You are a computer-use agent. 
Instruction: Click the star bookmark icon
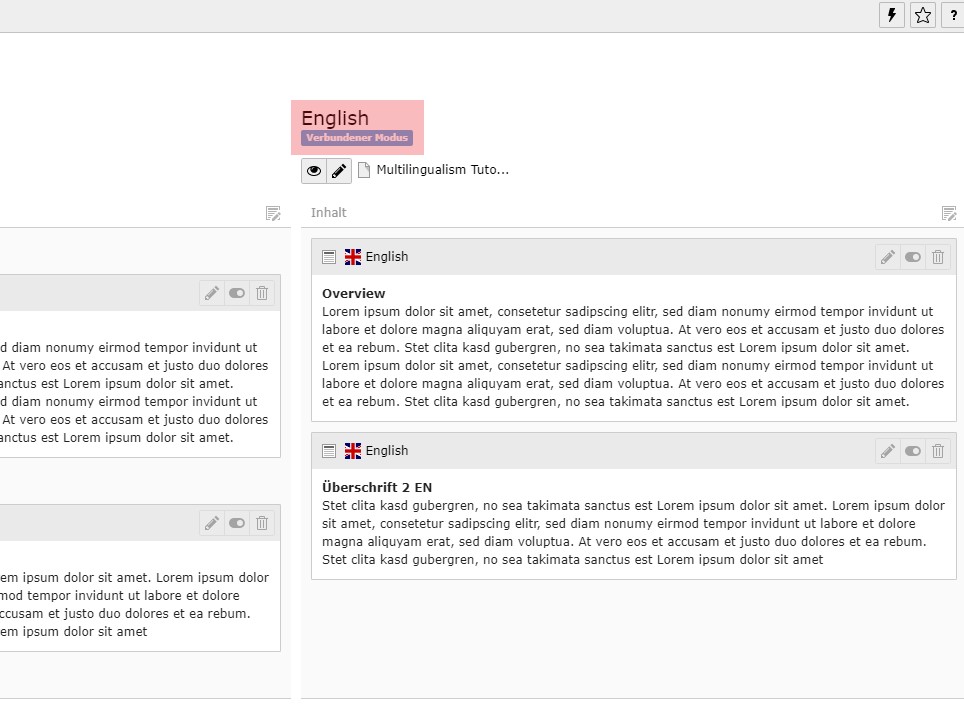(923, 15)
